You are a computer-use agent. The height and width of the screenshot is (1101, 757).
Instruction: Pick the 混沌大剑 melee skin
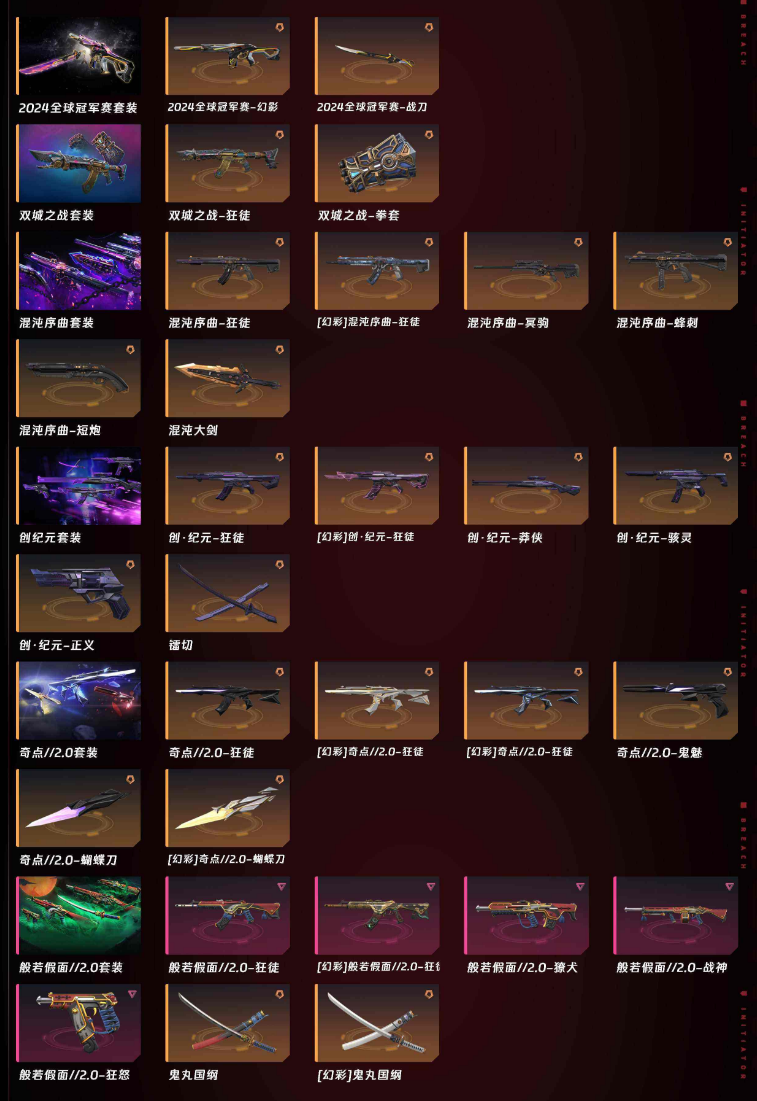[228, 378]
